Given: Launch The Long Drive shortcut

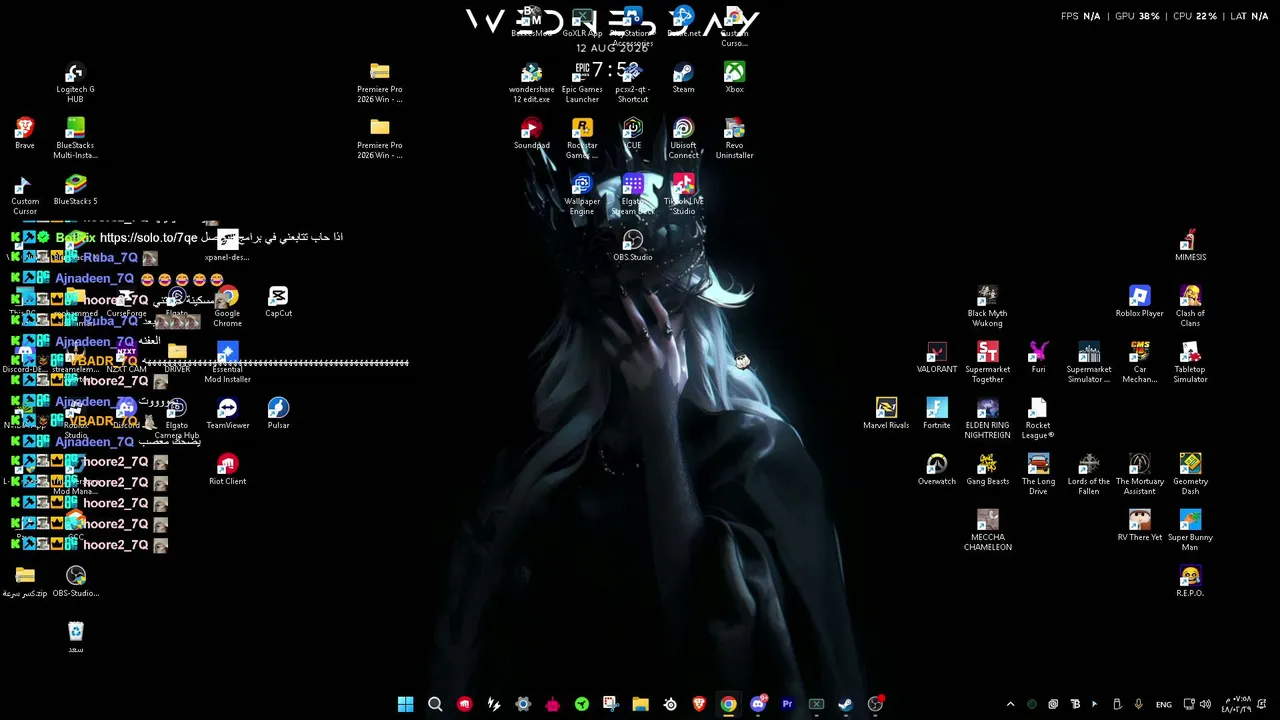Looking at the screenshot, I should 1038,475.
